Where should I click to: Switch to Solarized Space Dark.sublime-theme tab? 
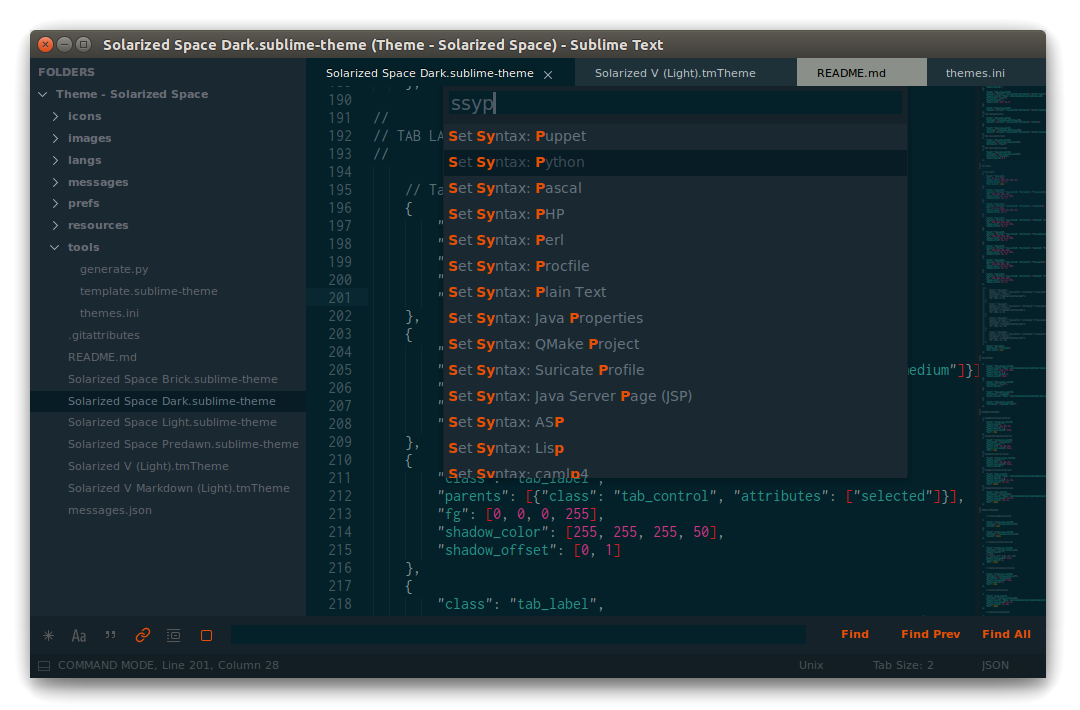click(x=429, y=73)
